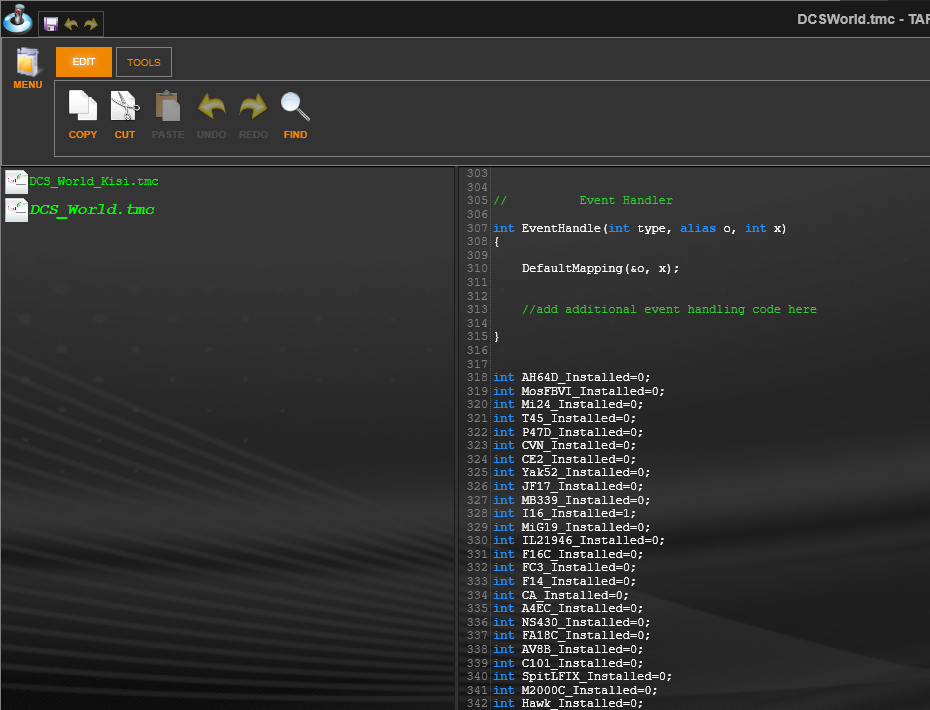
Task: Click the FA18C_Installed=0 line
Action: click(572, 636)
